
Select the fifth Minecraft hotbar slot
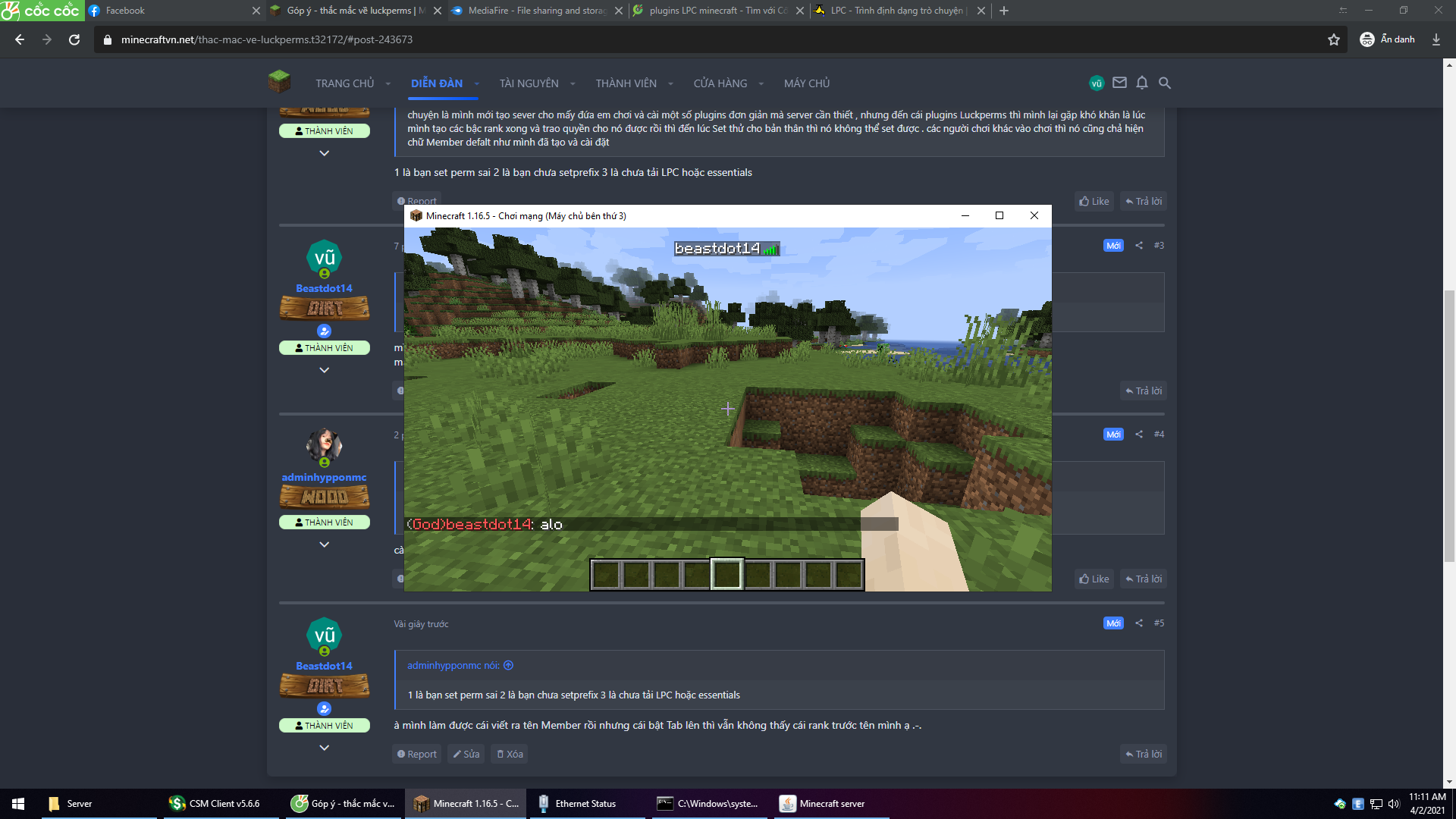[727, 575]
